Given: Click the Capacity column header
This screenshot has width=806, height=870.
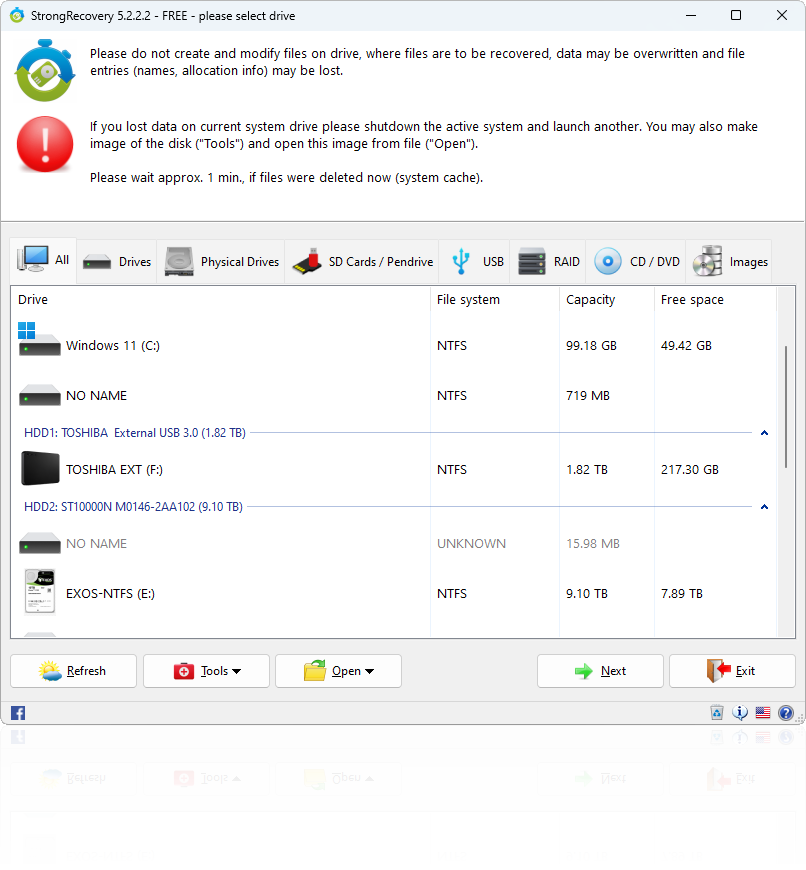Looking at the screenshot, I should [607, 300].
